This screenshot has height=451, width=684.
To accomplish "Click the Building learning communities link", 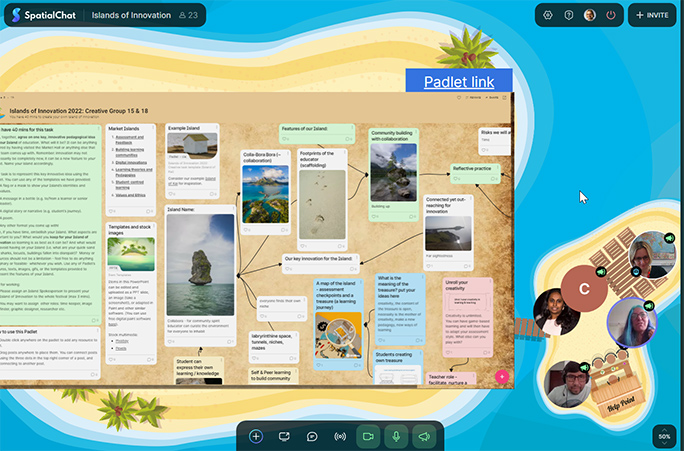I will 130,152.
